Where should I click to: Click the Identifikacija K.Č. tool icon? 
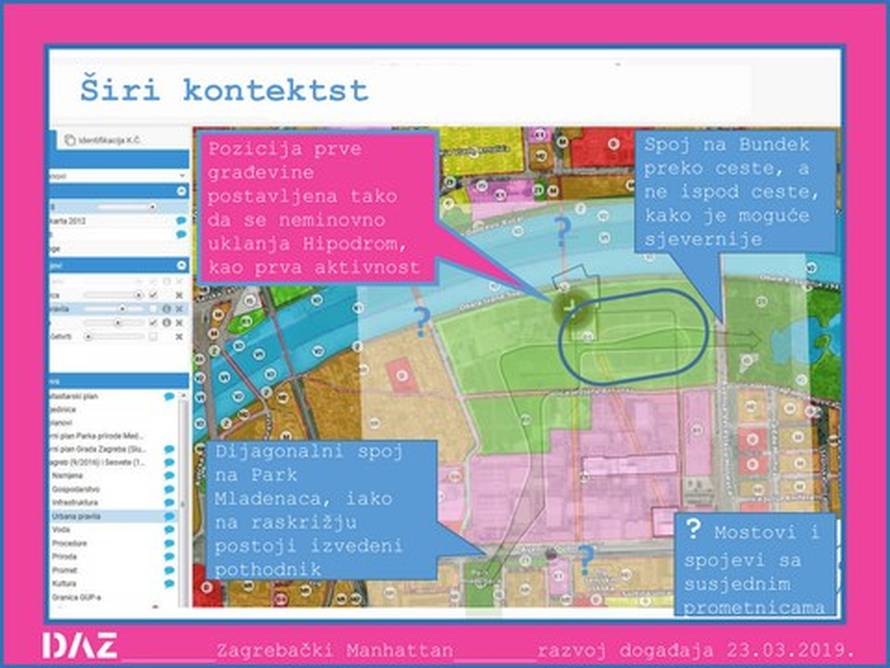tap(69, 141)
